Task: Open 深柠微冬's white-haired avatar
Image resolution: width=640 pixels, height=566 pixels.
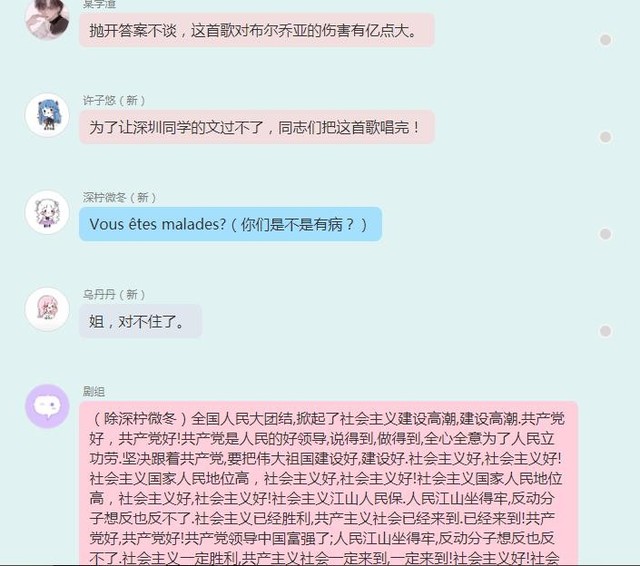Action: click(x=47, y=212)
